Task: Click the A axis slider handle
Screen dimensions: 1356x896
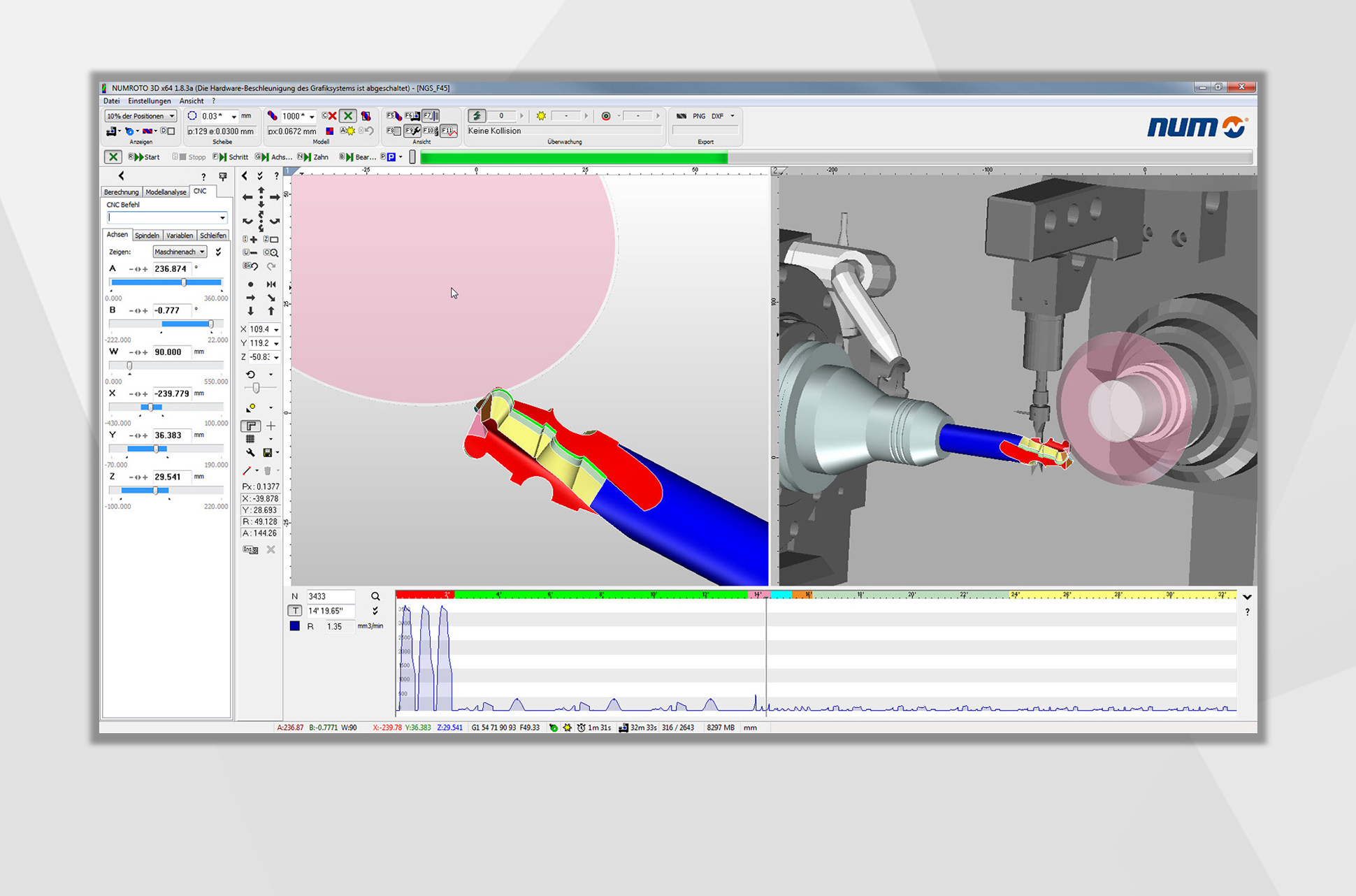Action: tap(184, 282)
